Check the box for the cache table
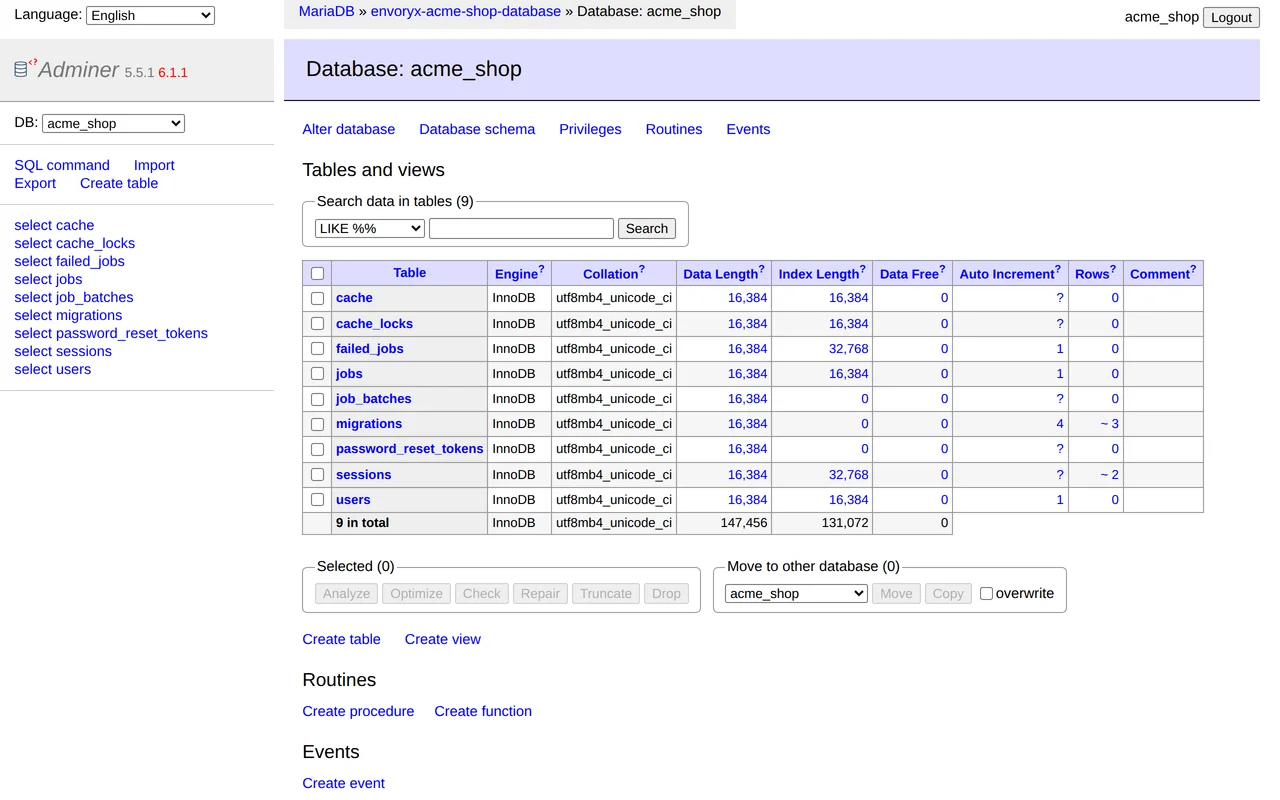The width and height of the screenshot is (1280, 800). click(317, 298)
